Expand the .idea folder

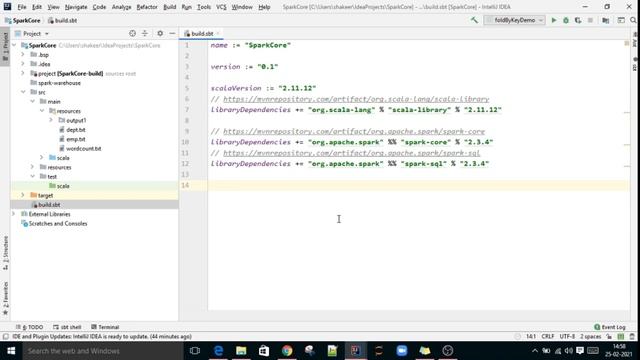click(23, 64)
